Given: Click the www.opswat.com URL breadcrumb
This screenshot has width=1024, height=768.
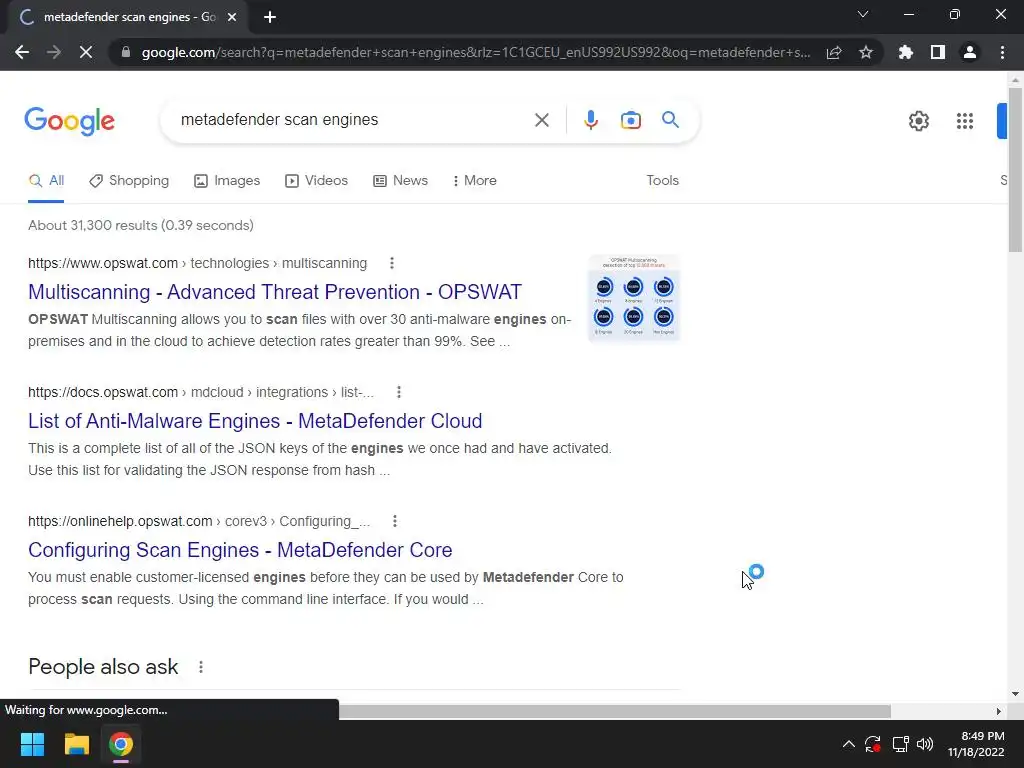Looking at the screenshot, I should tap(197, 263).
